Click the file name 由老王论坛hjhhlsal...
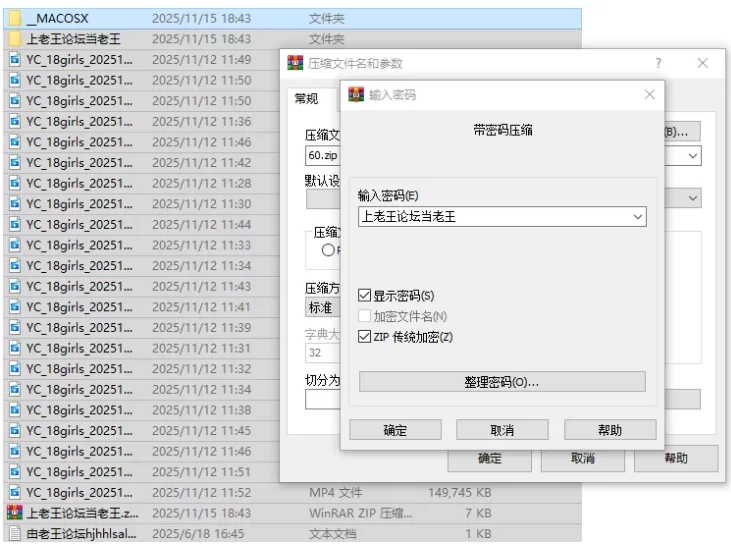This screenshot has height=552, width=731. tap(82, 533)
